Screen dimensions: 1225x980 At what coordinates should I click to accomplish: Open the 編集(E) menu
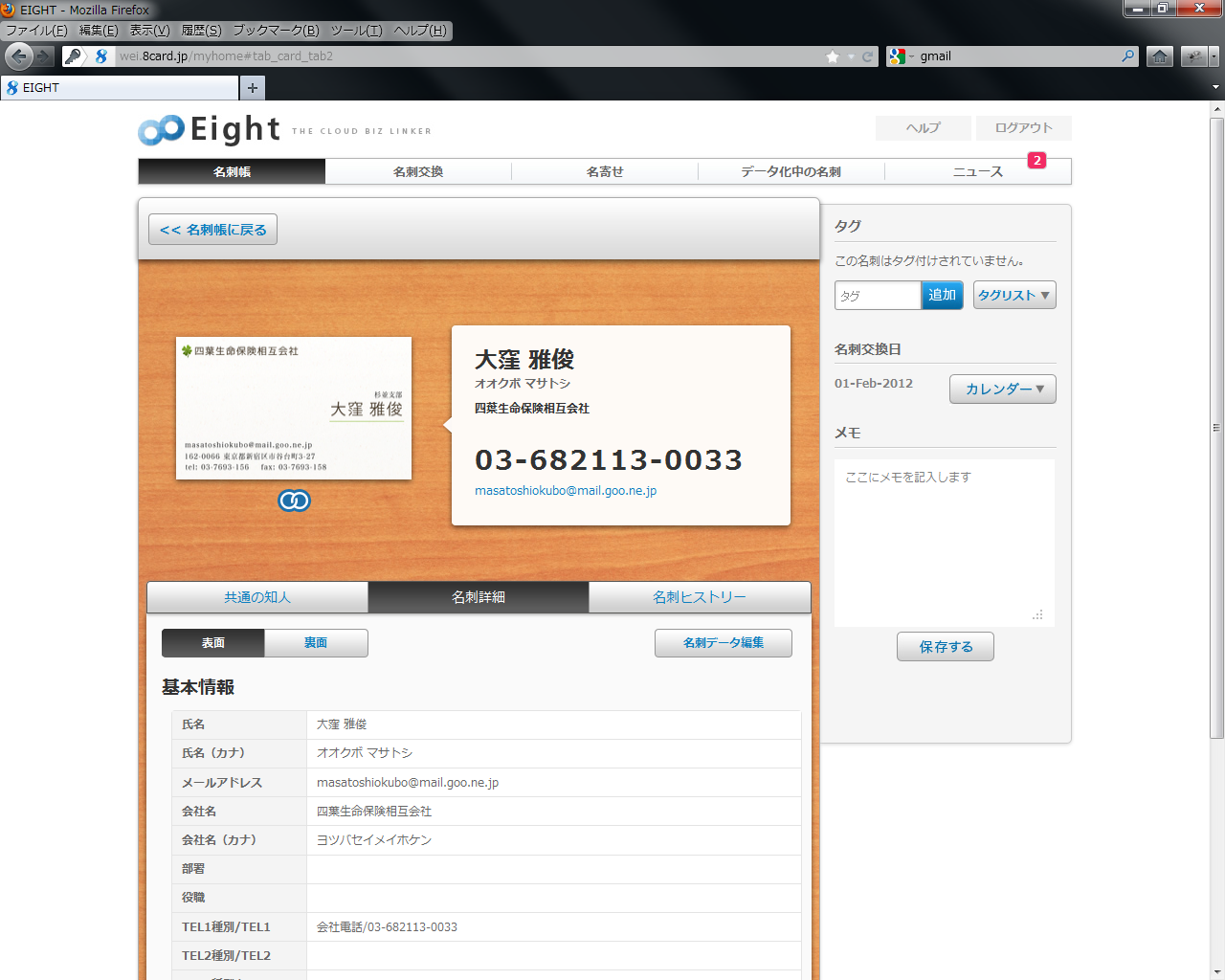click(99, 31)
